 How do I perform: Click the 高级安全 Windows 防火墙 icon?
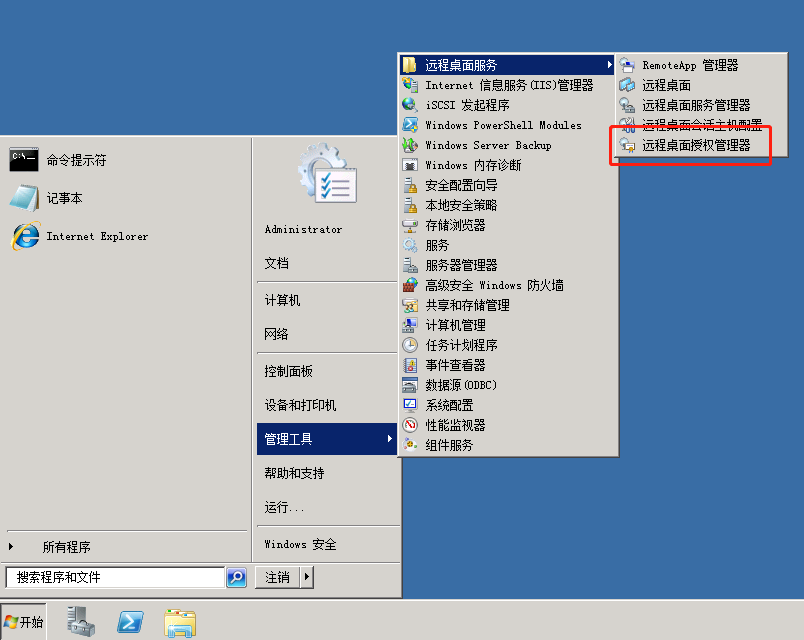click(x=409, y=285)
